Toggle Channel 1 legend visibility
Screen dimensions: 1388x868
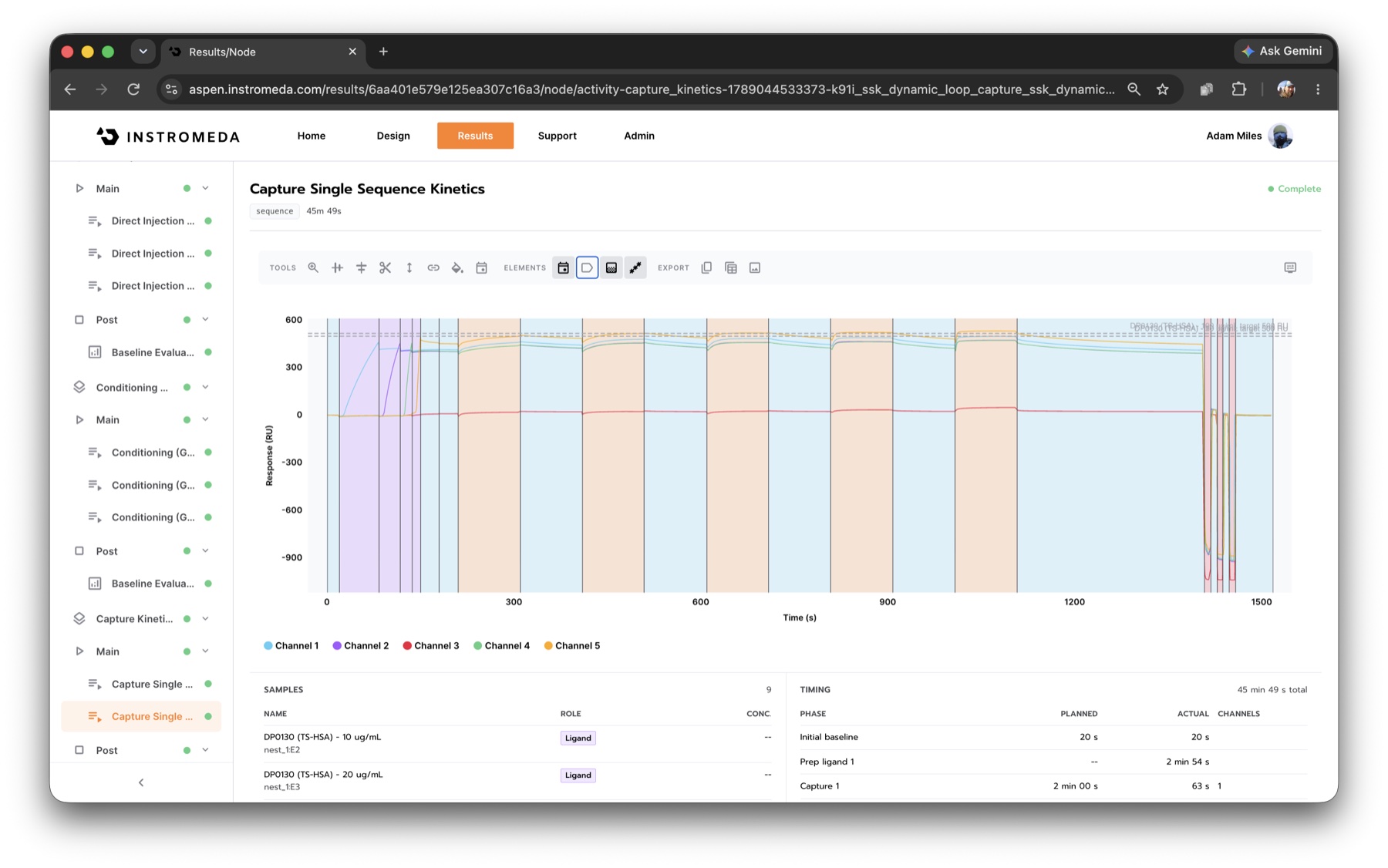tap(291, 646)
